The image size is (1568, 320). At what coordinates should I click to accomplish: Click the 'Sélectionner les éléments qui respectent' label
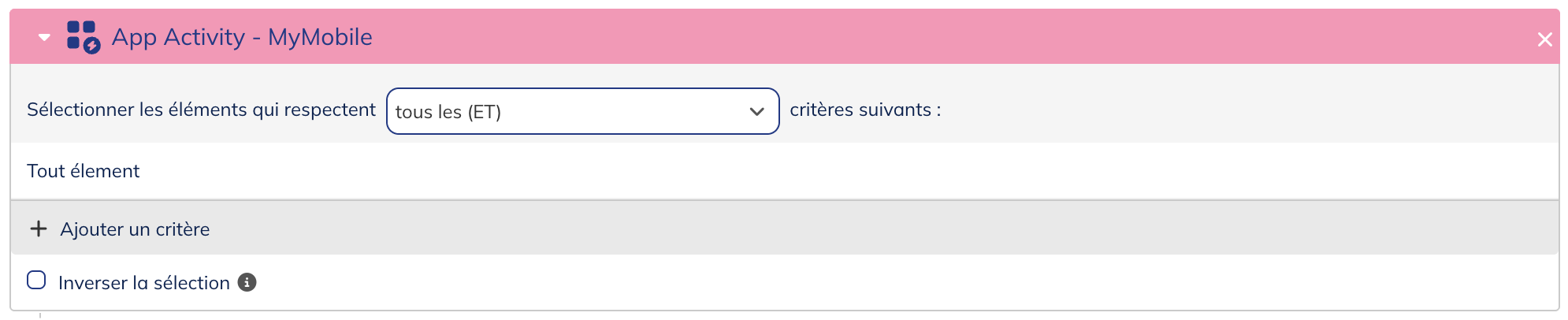pos(201,110)
